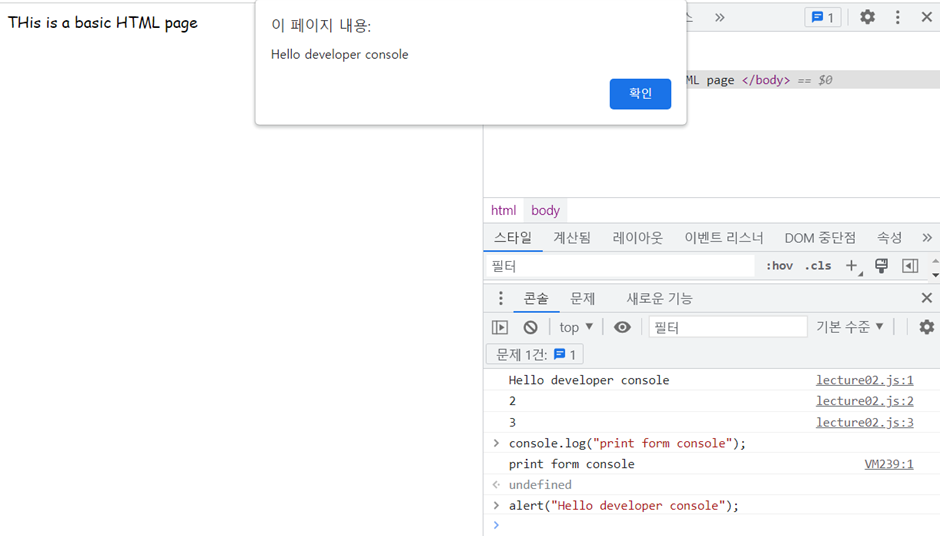Open console settings gear icon
The height and width of the screenshot is (536, 940).
[x=927, y=327]
